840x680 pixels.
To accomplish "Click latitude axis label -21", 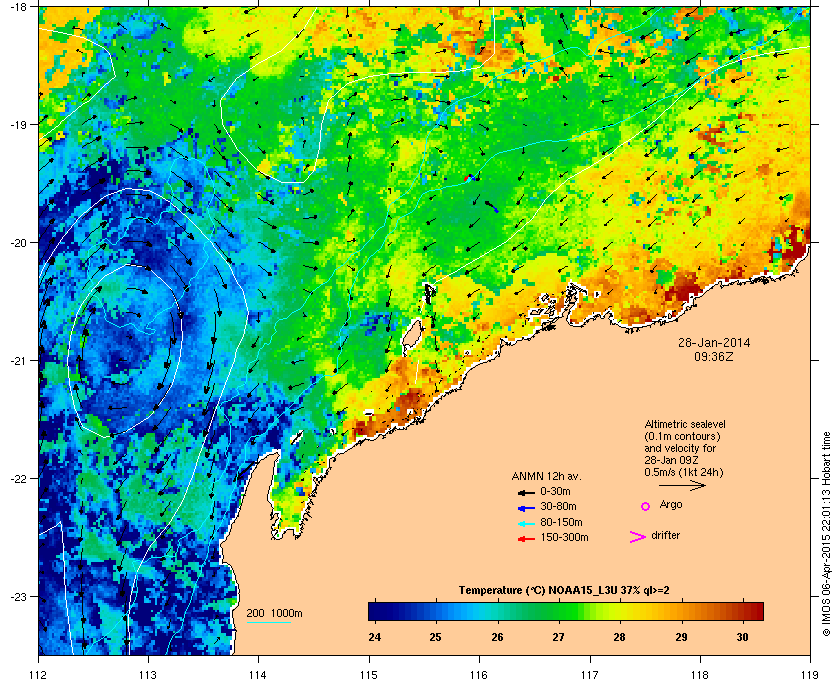I will [18, 360].
